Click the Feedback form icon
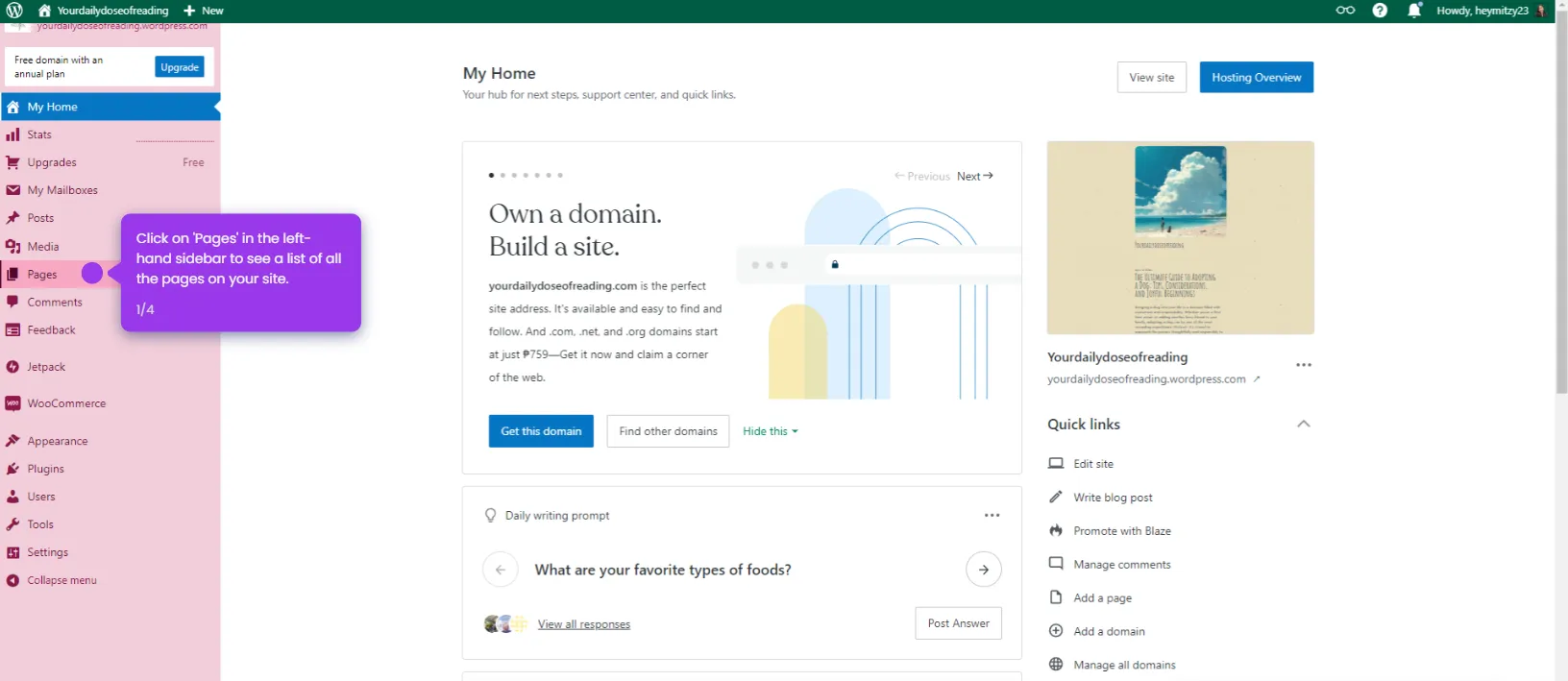Screen dimensions: 1568x681 12,329
